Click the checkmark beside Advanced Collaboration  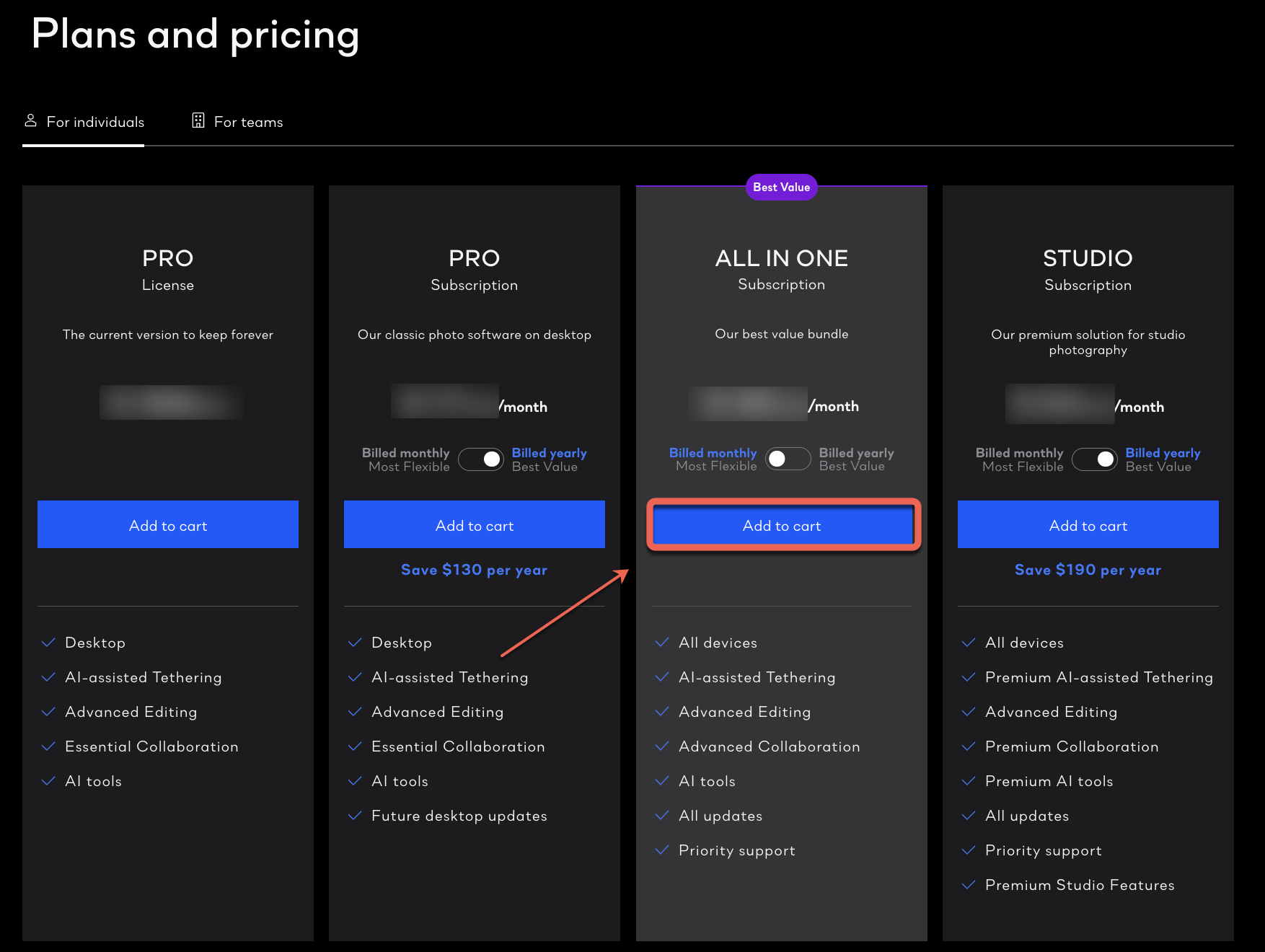click(662, 746)
